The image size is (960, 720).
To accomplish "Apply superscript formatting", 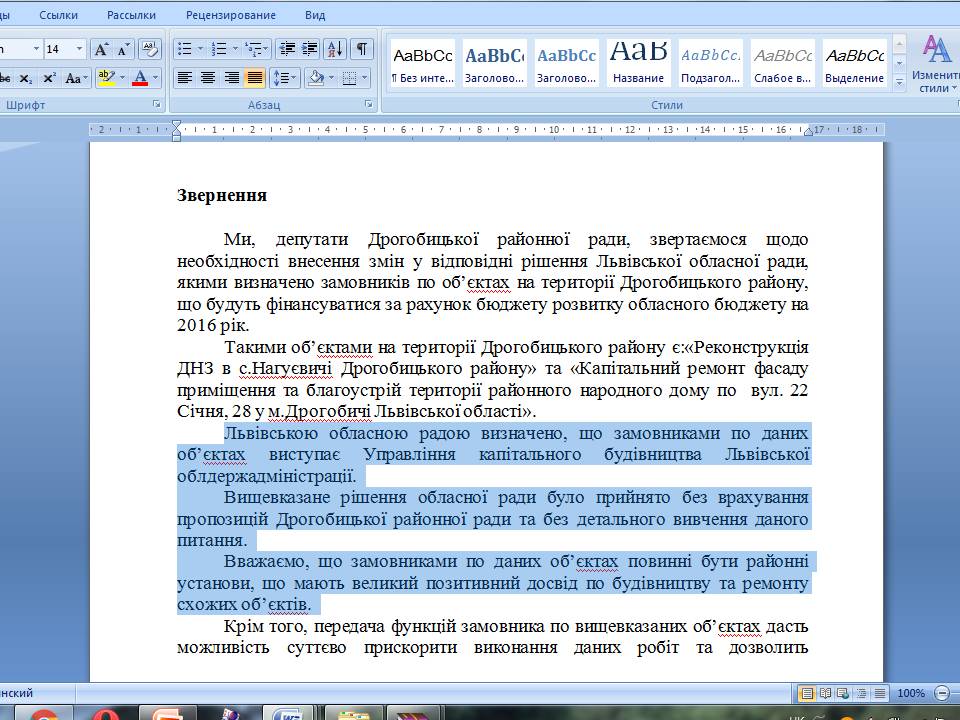I will pos(49,78).
